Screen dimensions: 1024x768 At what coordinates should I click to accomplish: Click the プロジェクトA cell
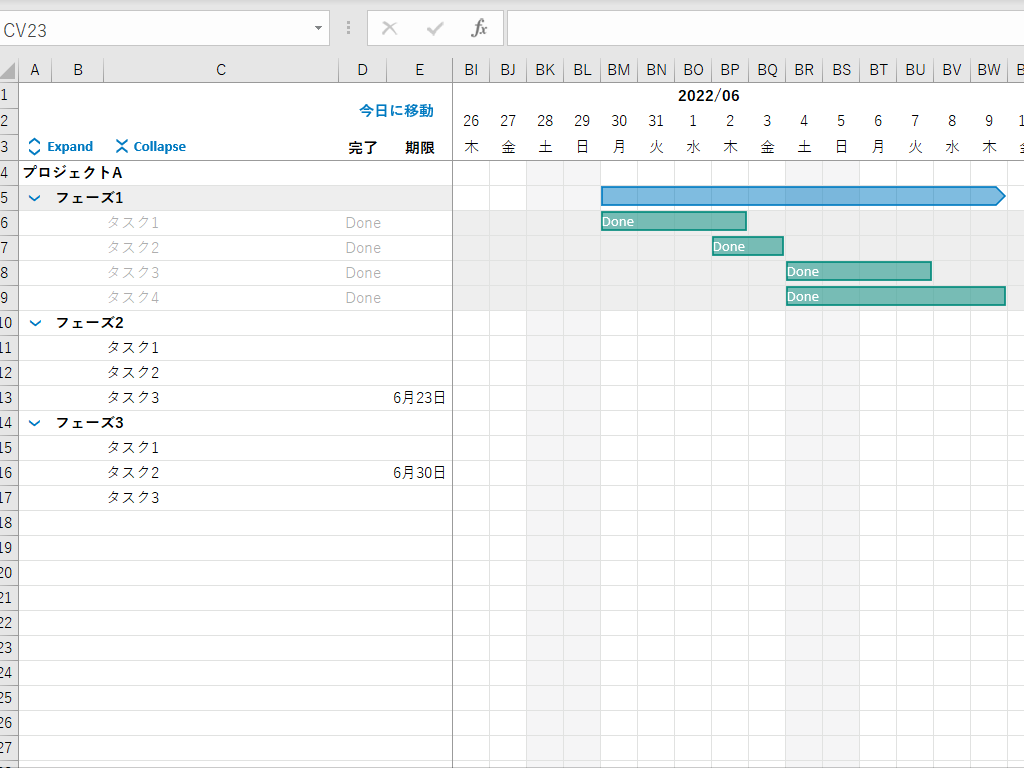[72, 172]
